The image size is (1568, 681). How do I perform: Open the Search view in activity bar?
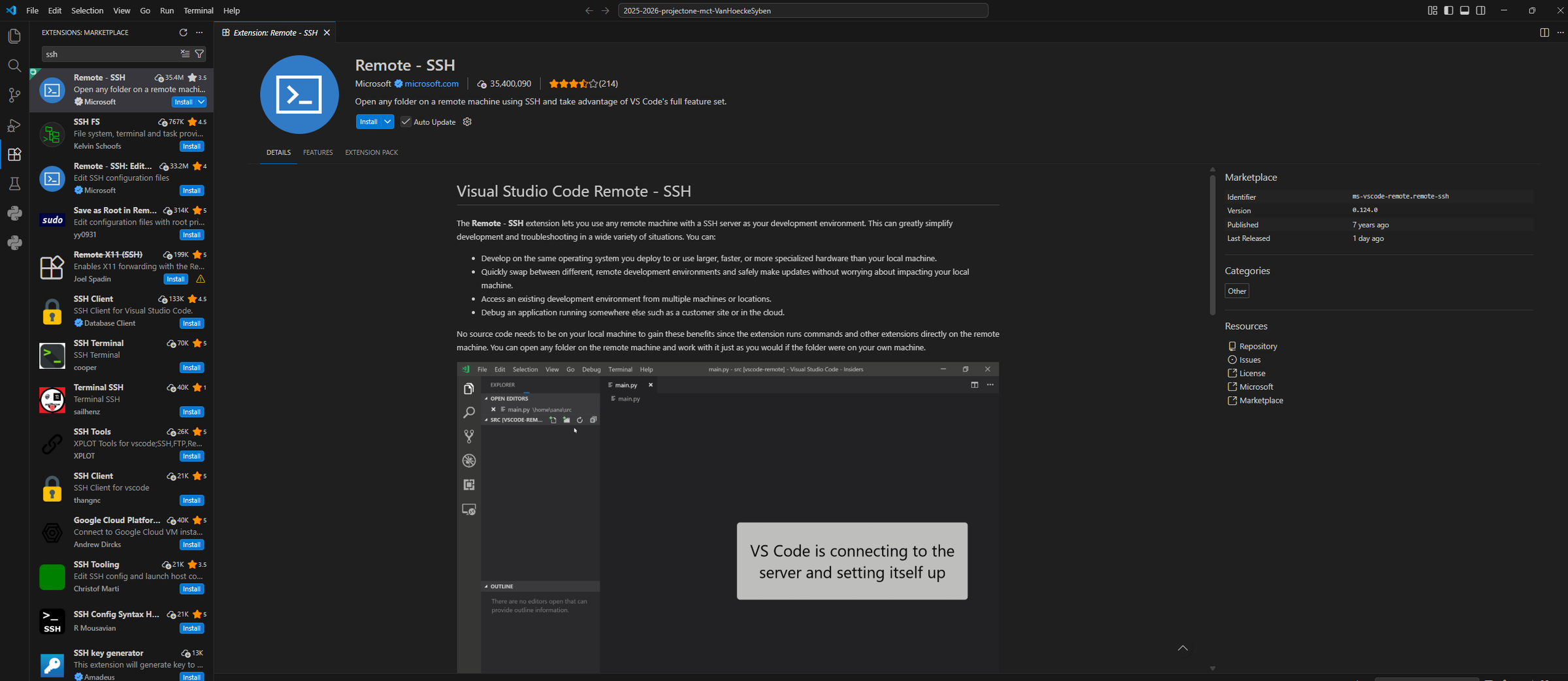coord(14,65)
